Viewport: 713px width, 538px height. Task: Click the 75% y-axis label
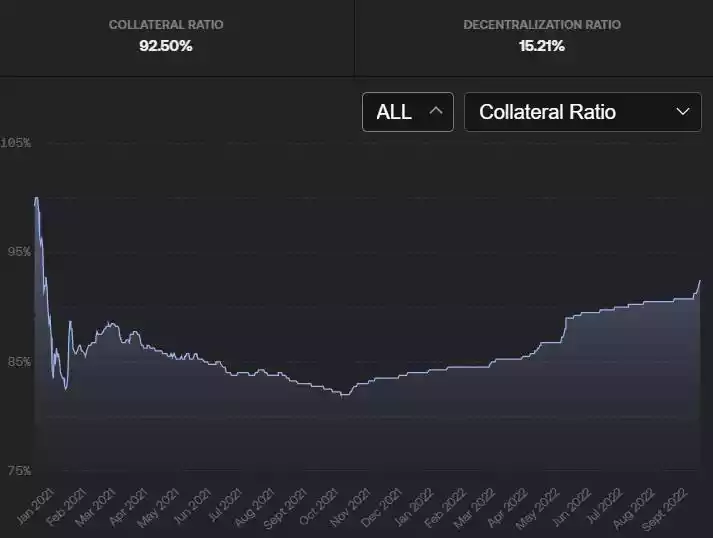tap(19, 471)
